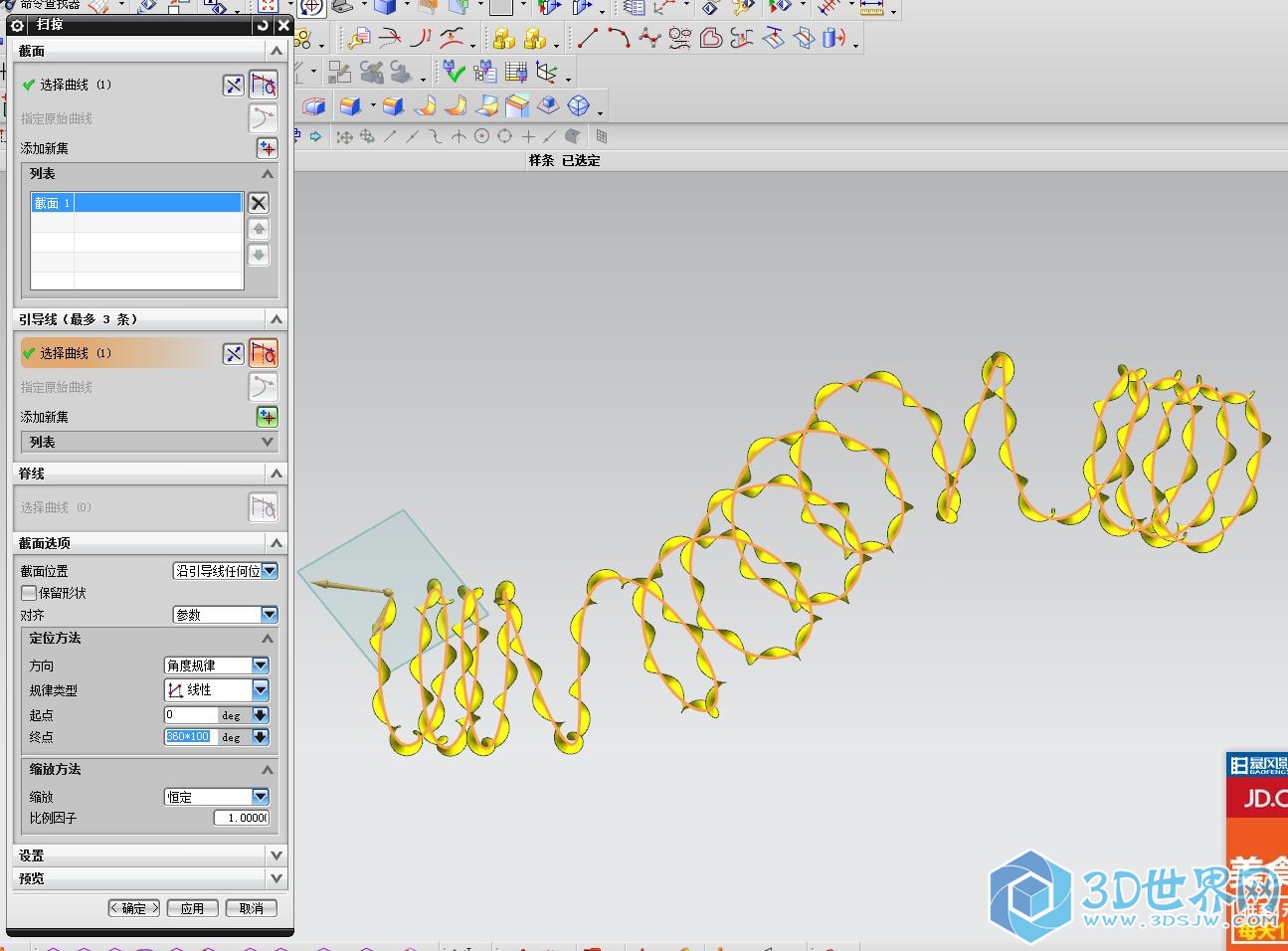Click reverse direction icon in 引导线 section

(x=233, y=353)
